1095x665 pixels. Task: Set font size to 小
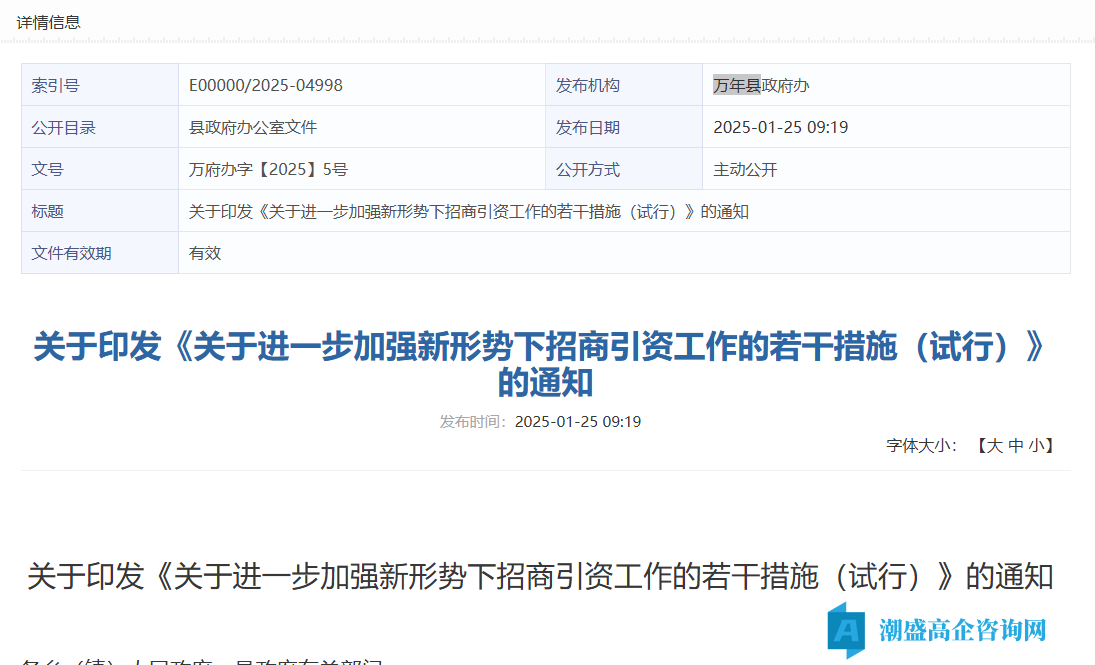[1035, 446]
